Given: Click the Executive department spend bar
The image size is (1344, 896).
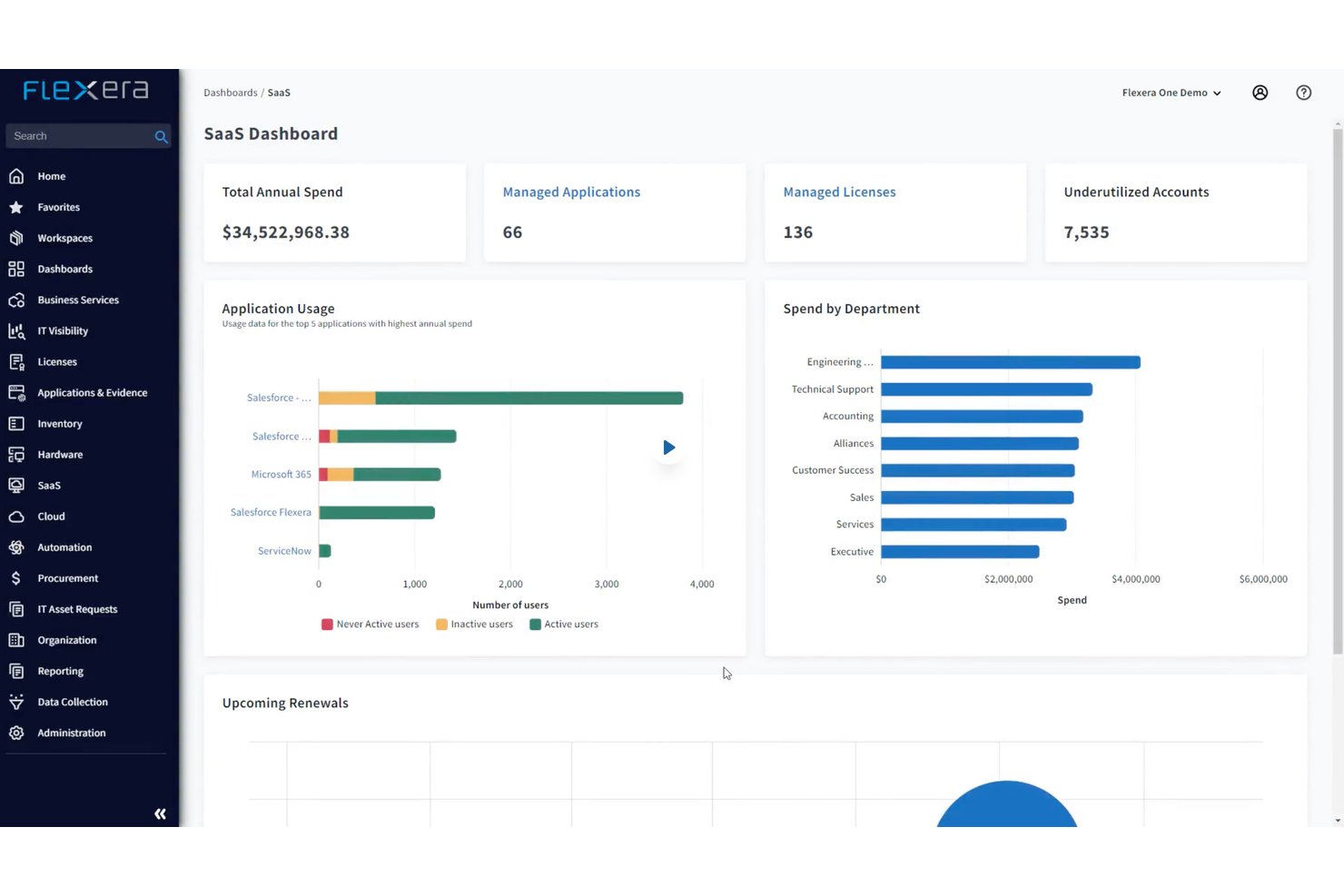Looking at the screenshot, I should [x=960, y=551].
